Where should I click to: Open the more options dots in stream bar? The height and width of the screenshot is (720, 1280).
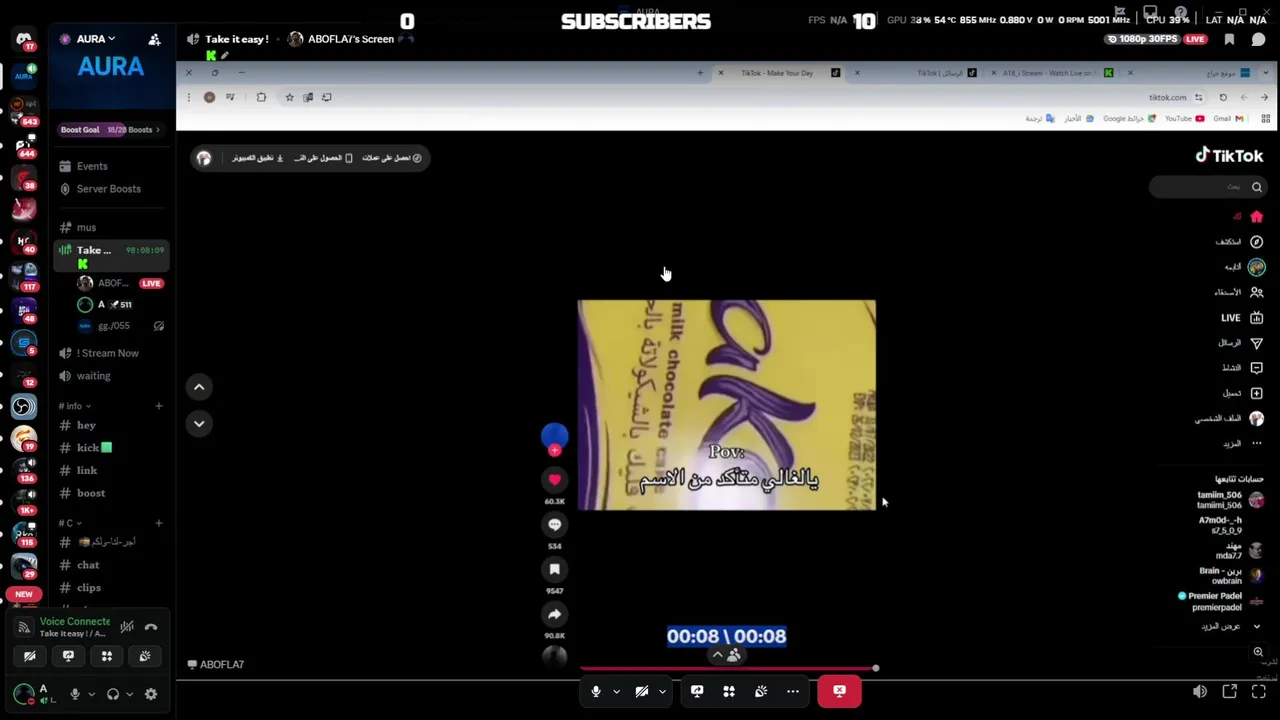pyautogui.click(x=793, y=691)
